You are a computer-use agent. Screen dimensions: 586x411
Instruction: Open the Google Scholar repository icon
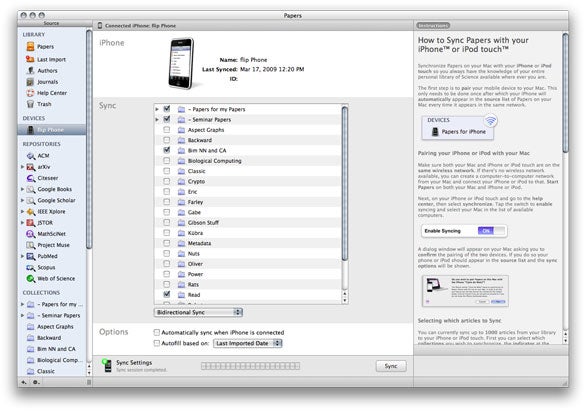pos(31,200)
